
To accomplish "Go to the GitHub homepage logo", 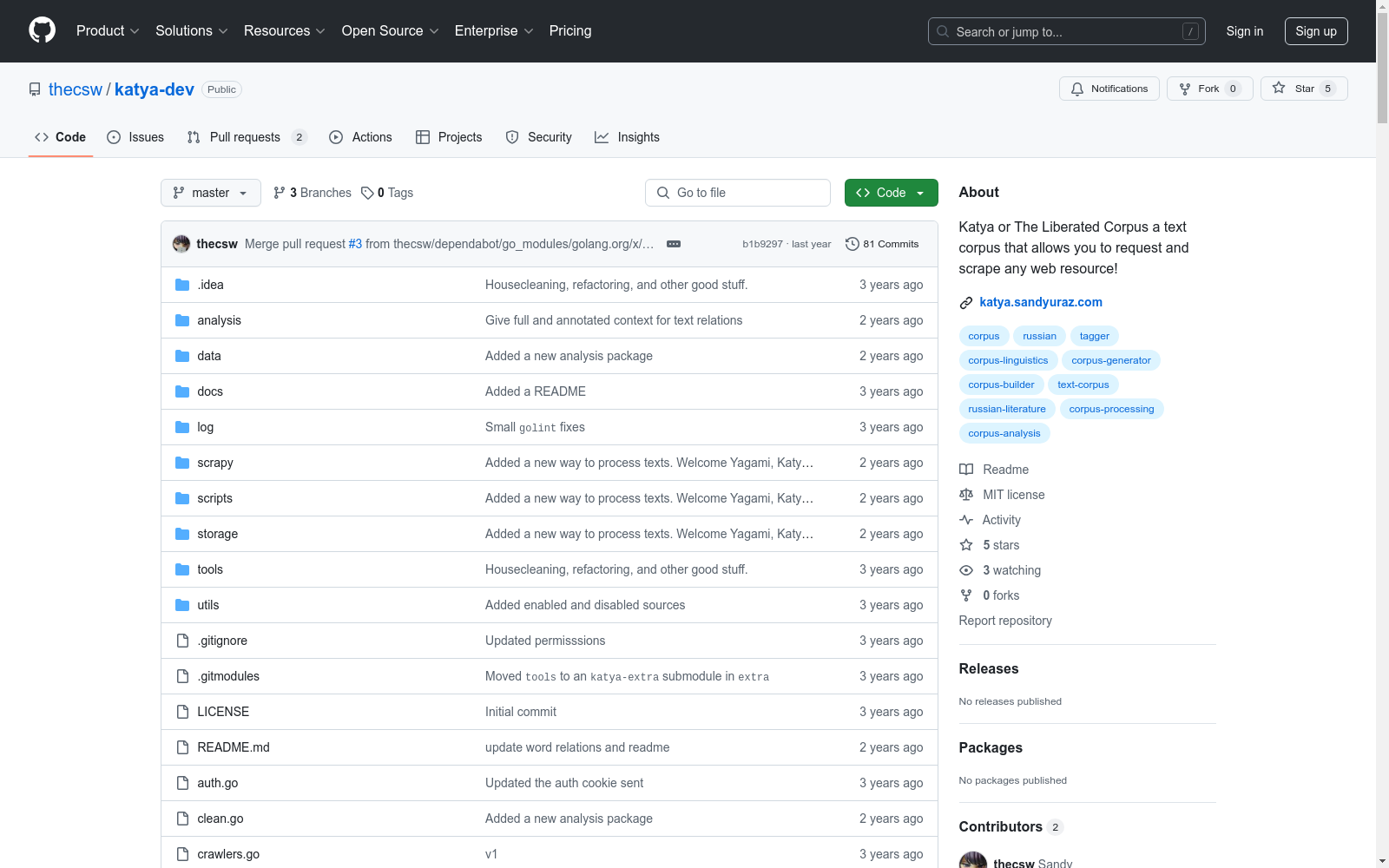I will (42, 30).
